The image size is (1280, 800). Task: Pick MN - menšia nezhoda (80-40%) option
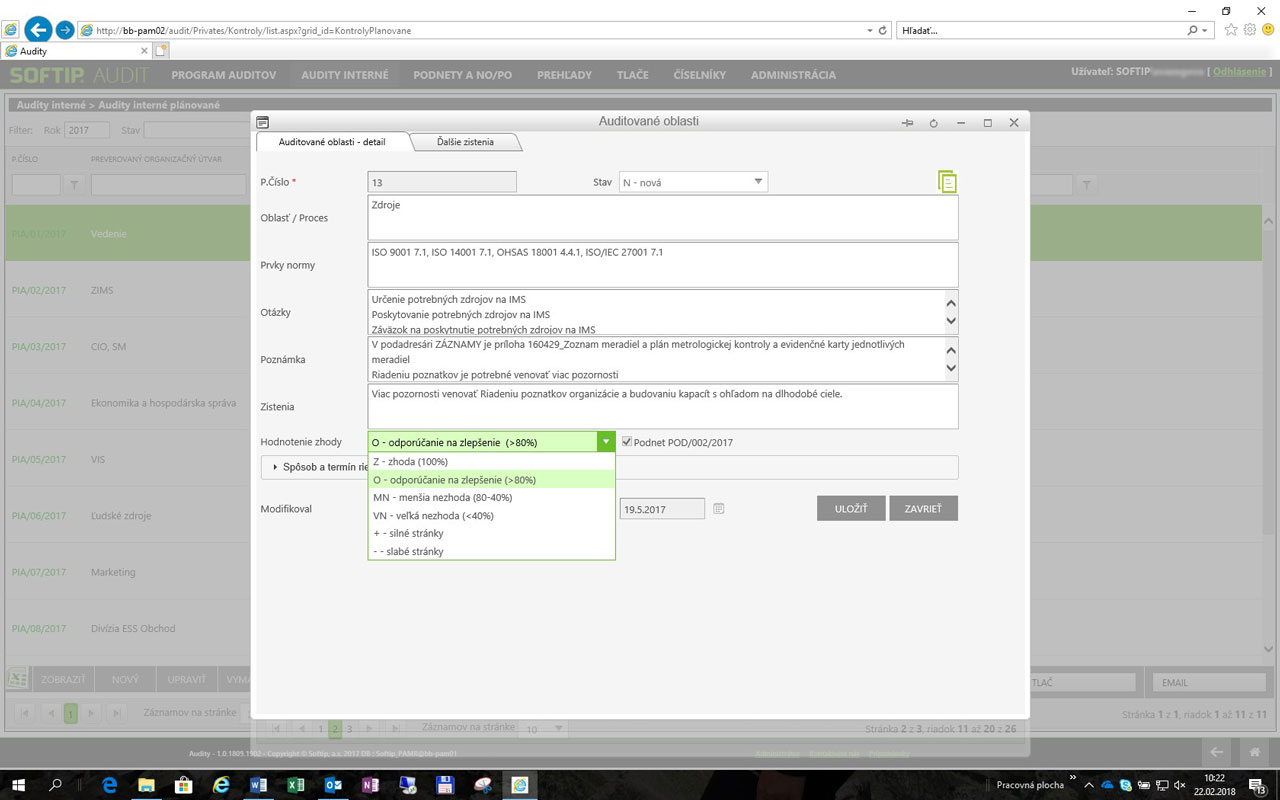pos(442,498)
